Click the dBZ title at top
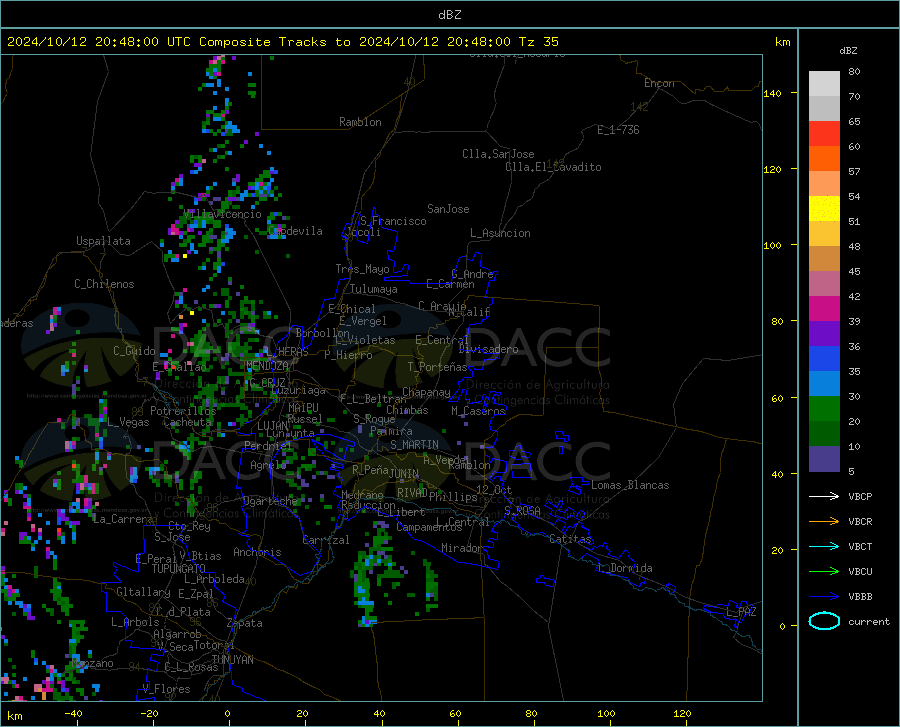 point(449,15)
